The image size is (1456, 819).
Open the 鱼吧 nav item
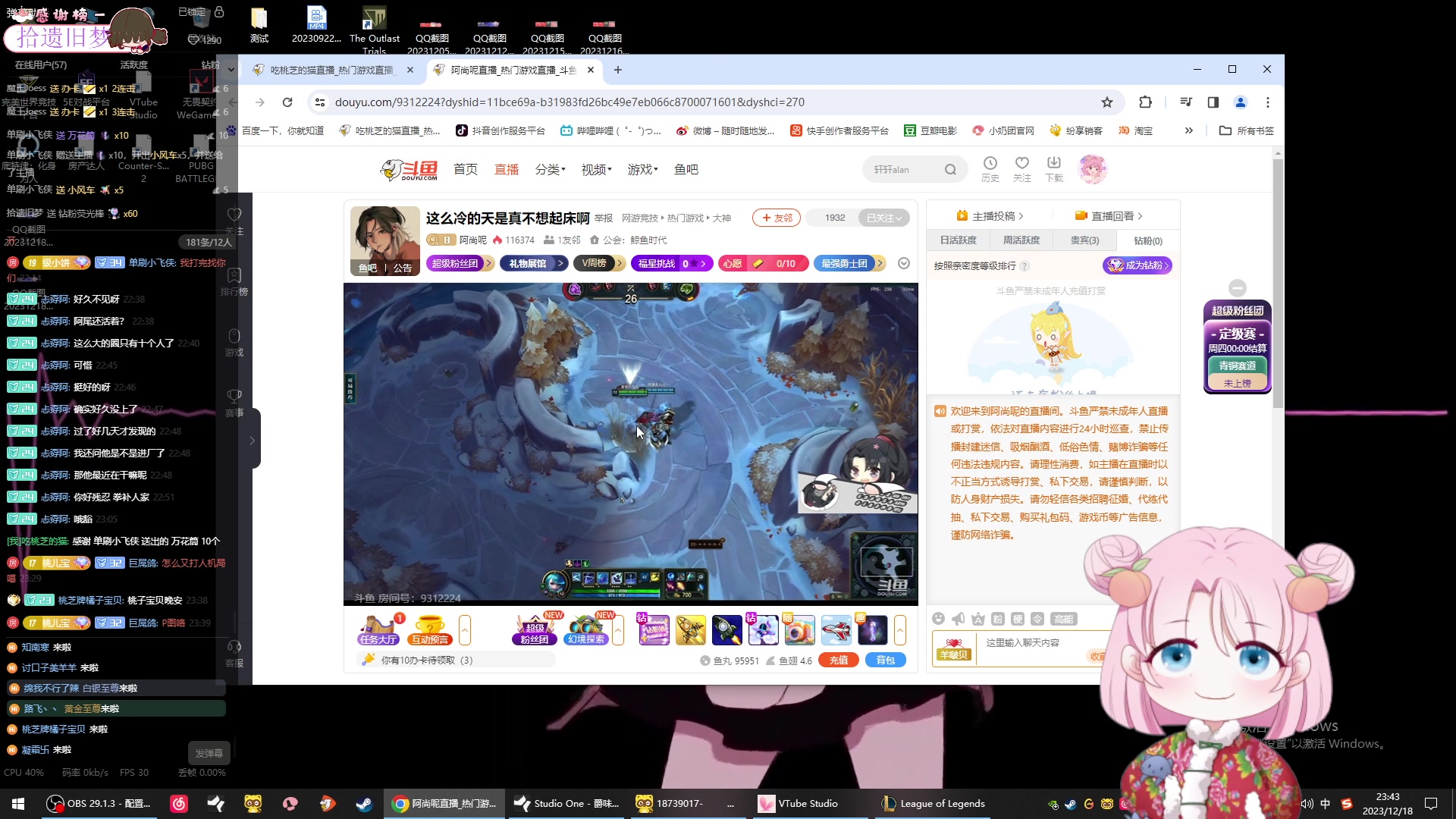686,169
